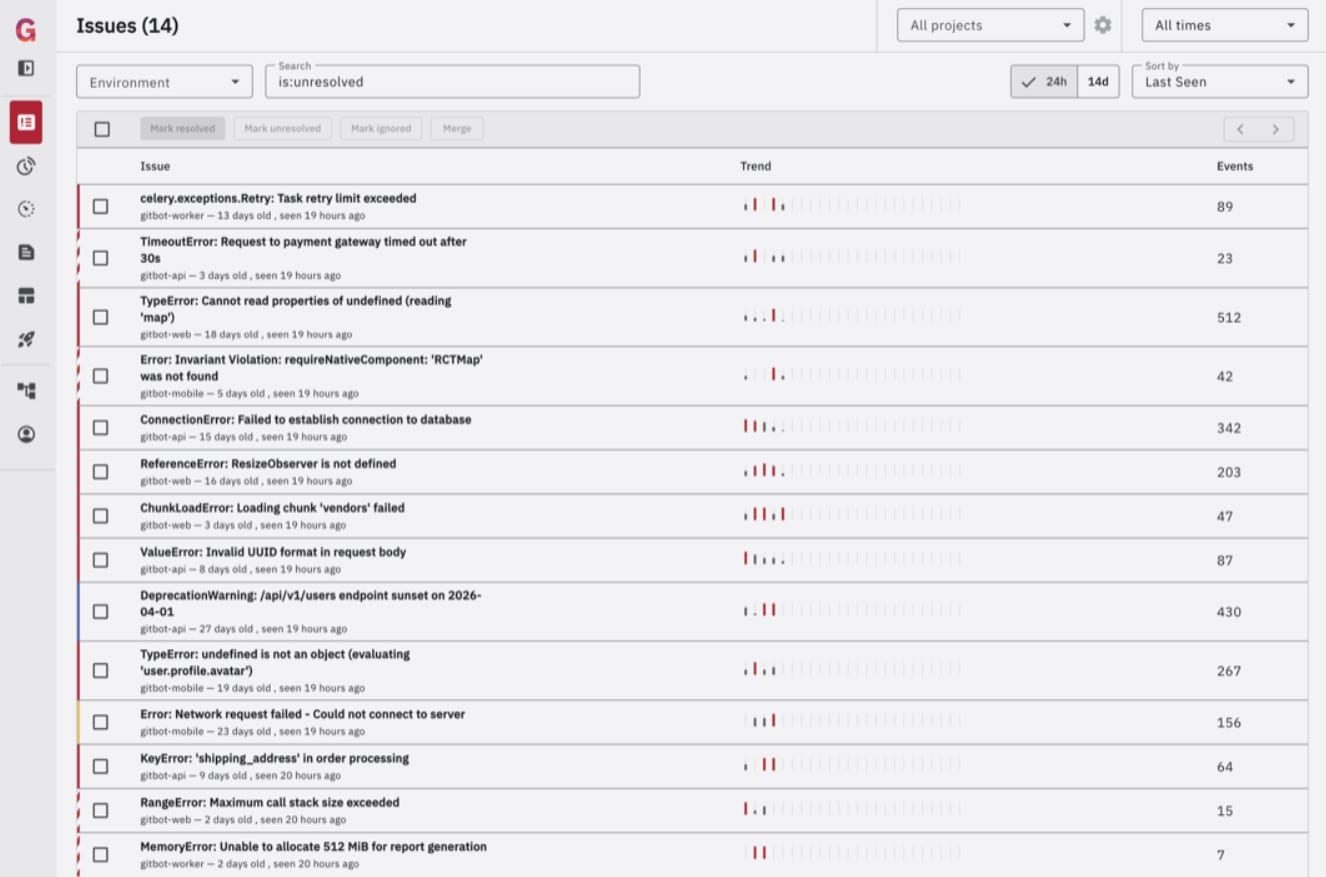Open the user profile sidebar icon
Screen dimensions: 1326x877
26,434
